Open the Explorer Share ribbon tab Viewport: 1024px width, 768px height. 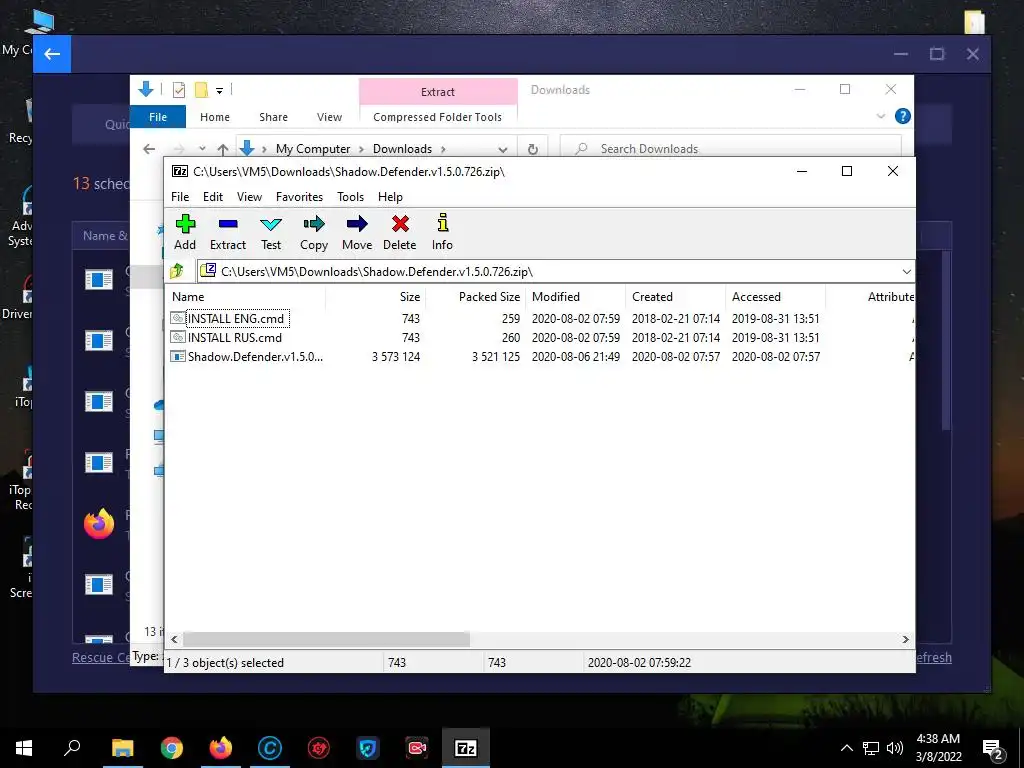[273, 117]
